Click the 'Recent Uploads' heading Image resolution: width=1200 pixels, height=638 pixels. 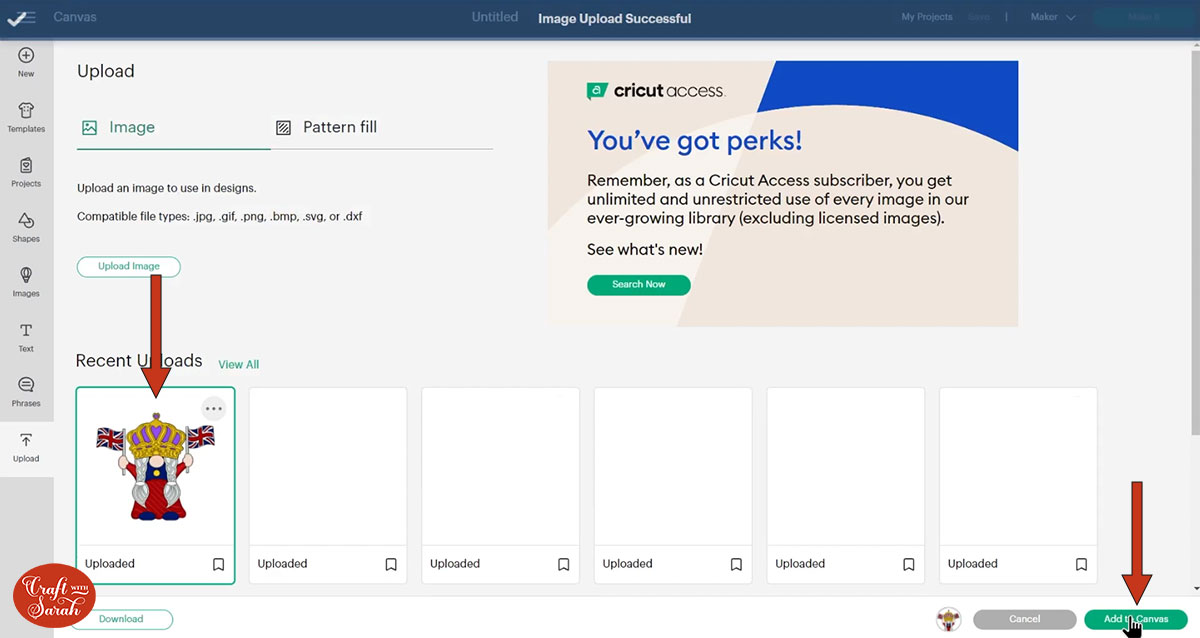[139, 361]
